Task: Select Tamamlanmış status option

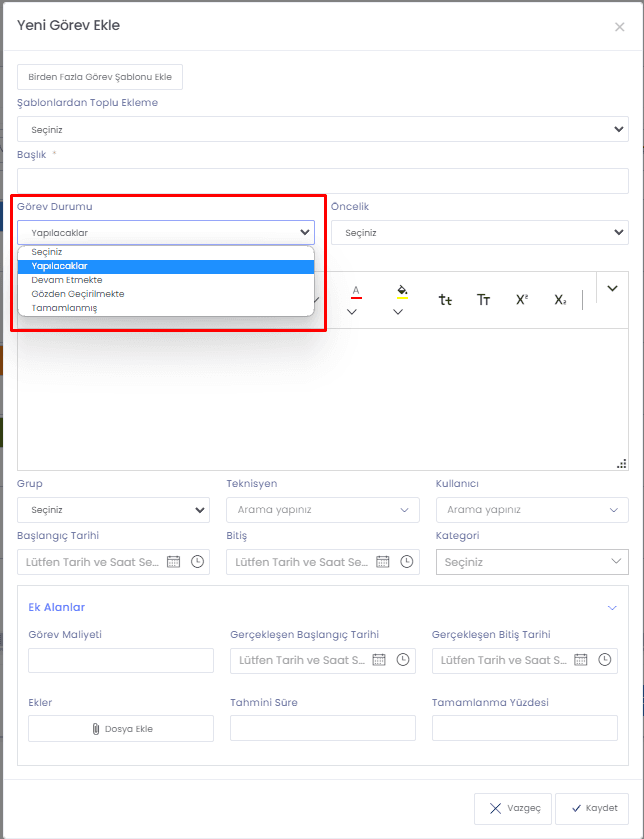Action: (166, 308)
